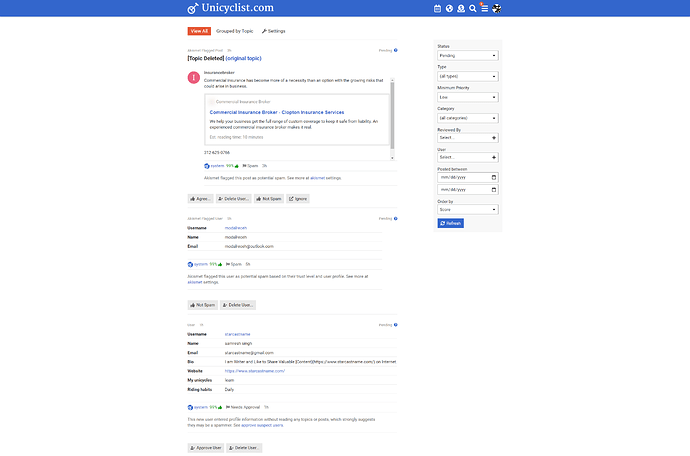The image size is (690, 456).
Task: Click the Approve User button
Action: coord(205,448)
